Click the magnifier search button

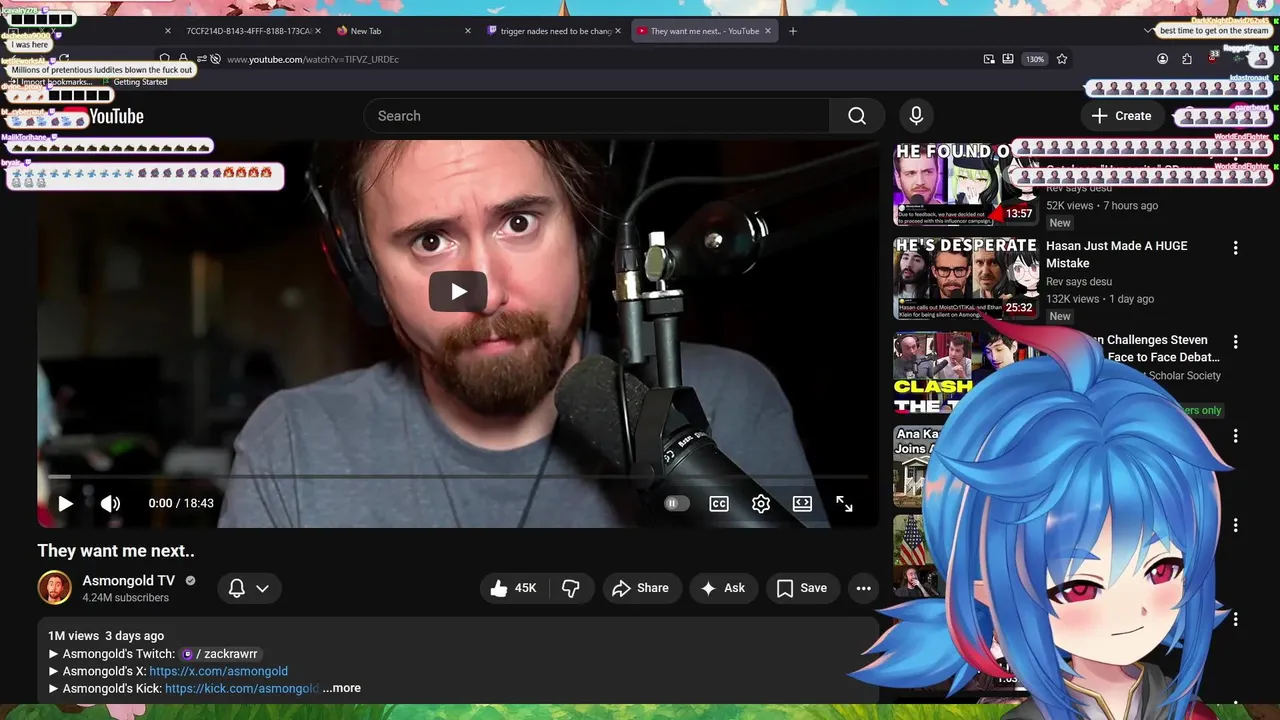coord(857,116)
